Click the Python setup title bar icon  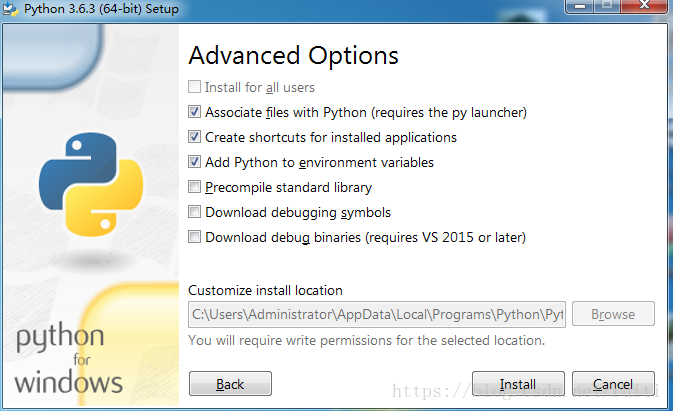10,9
